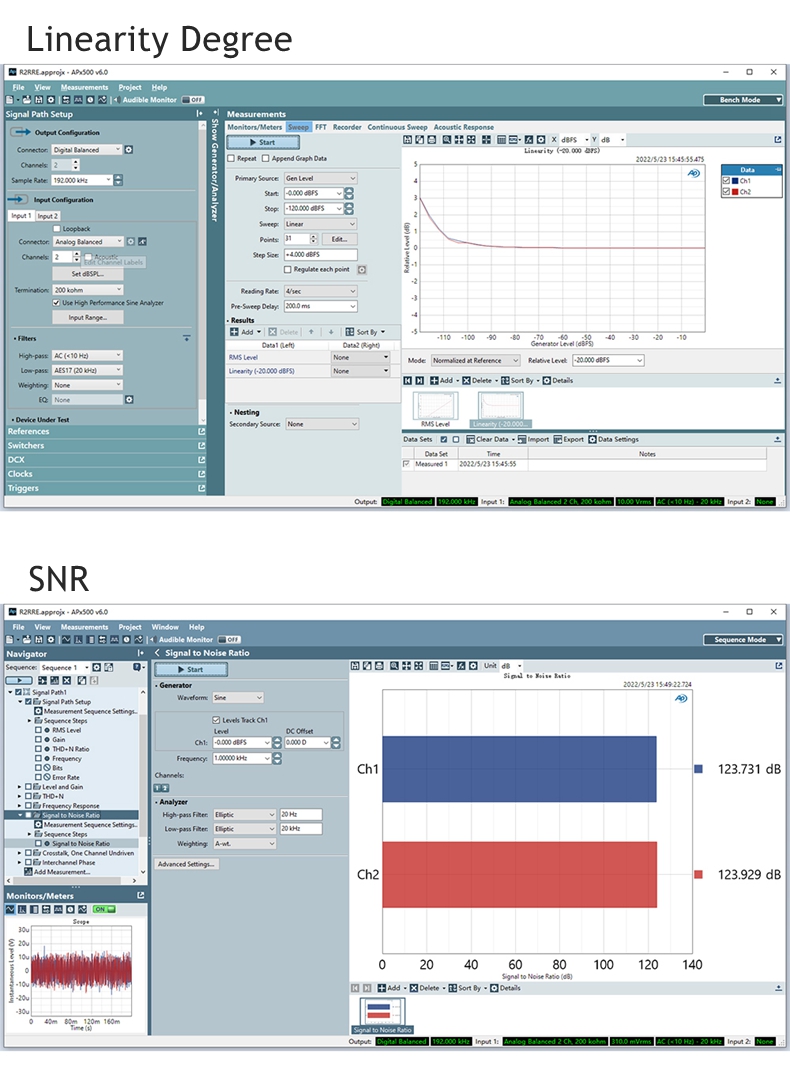Open Output Connector settings gear icon
This screenshot has height=1078, width=790.
click(x=129, y=150)
